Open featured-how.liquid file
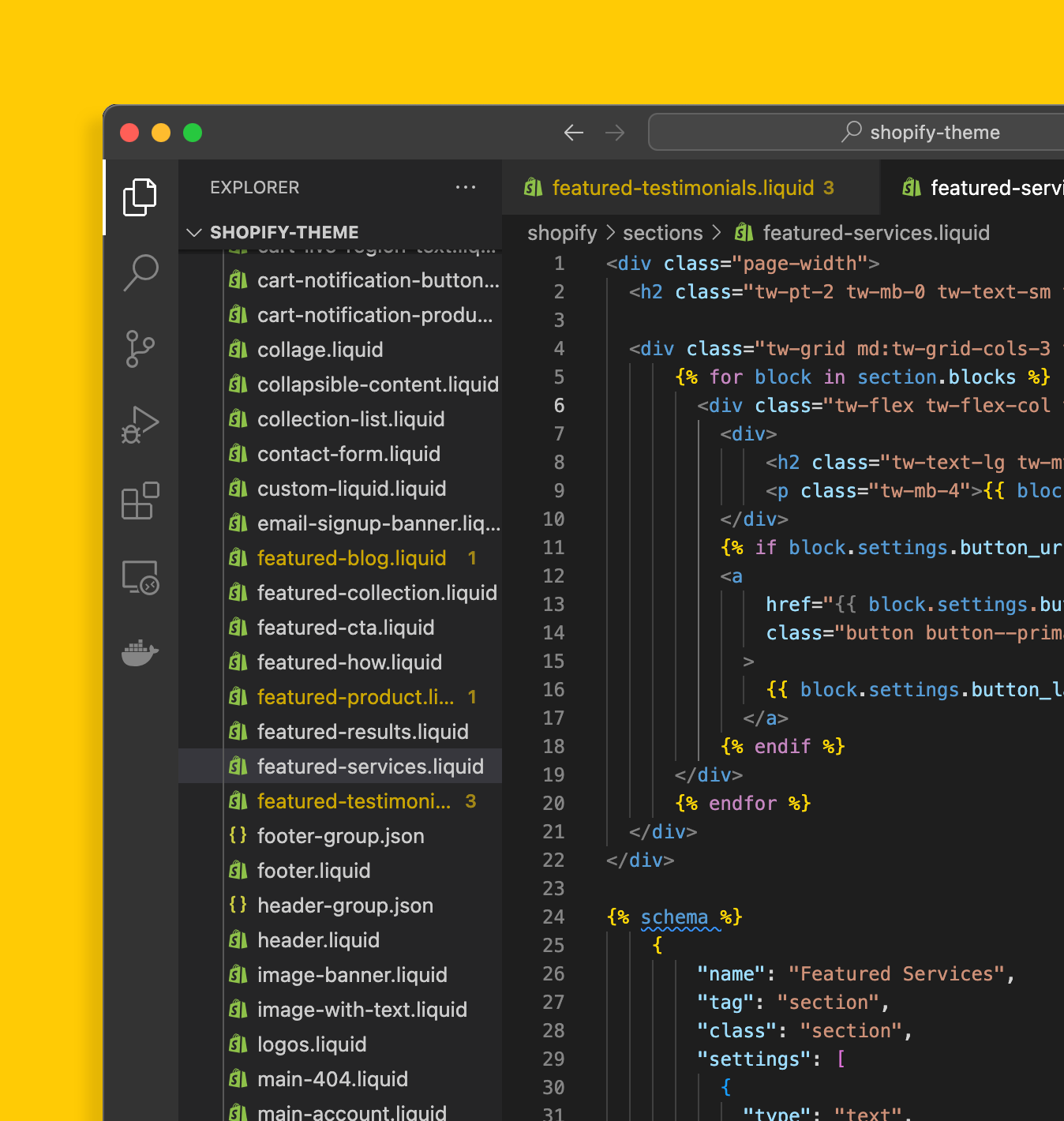1064x1121 pixels. coord(340,662)
